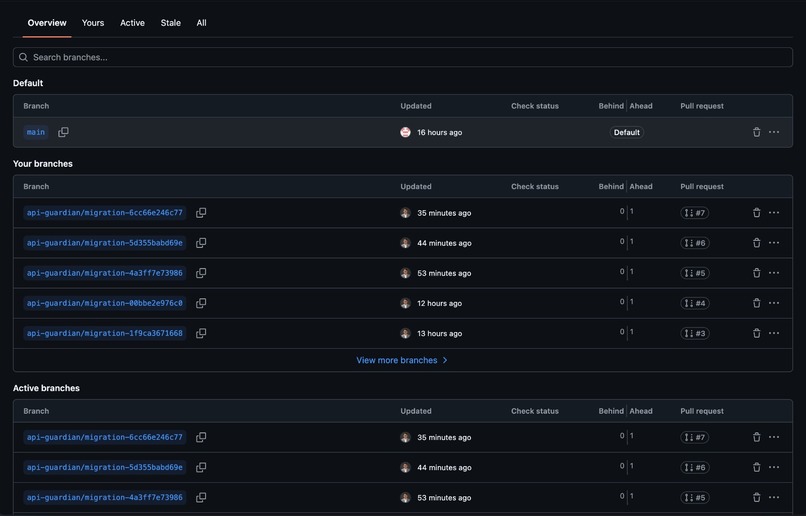806x516 pixels.
Task: Open options menu for migration-1f9ca3671668
Action: point(774,333)
